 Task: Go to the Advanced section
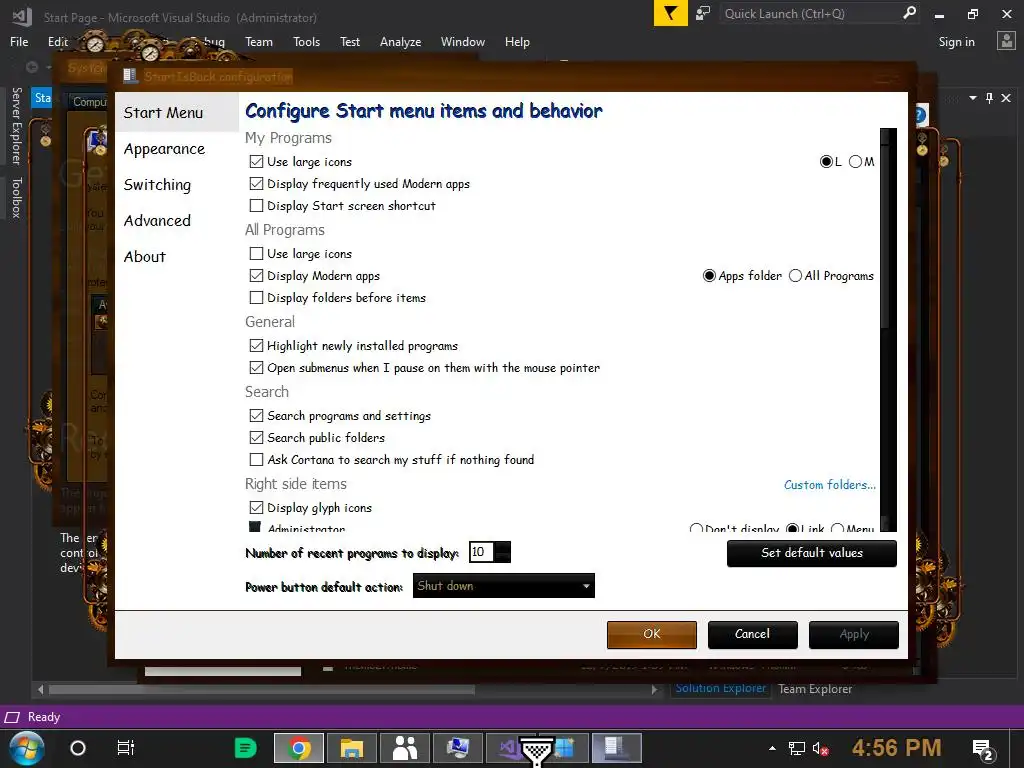[157, 221]
